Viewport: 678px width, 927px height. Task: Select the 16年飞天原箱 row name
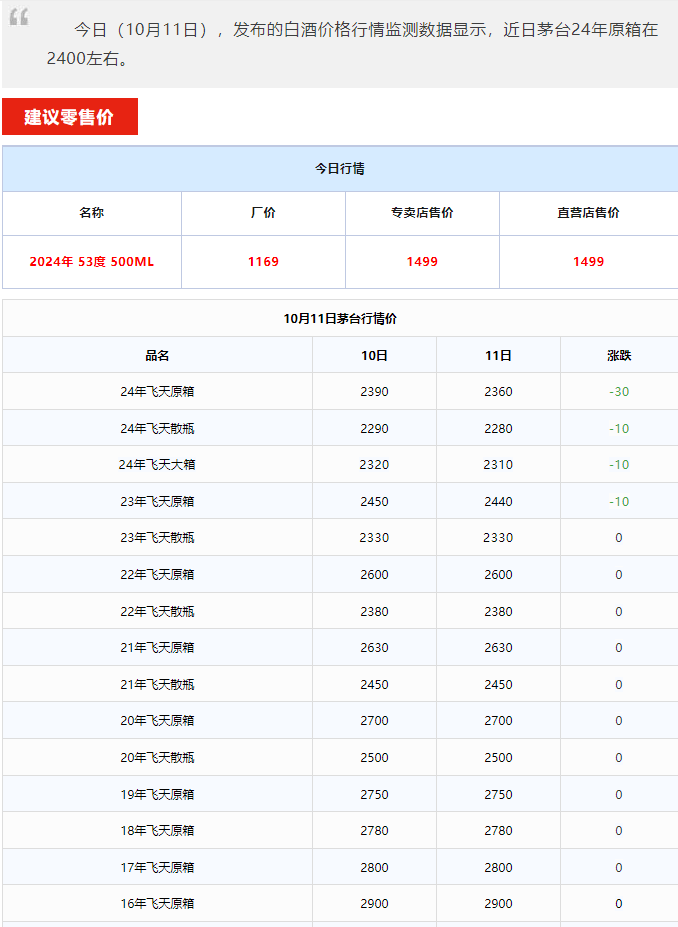coord(157,904)
